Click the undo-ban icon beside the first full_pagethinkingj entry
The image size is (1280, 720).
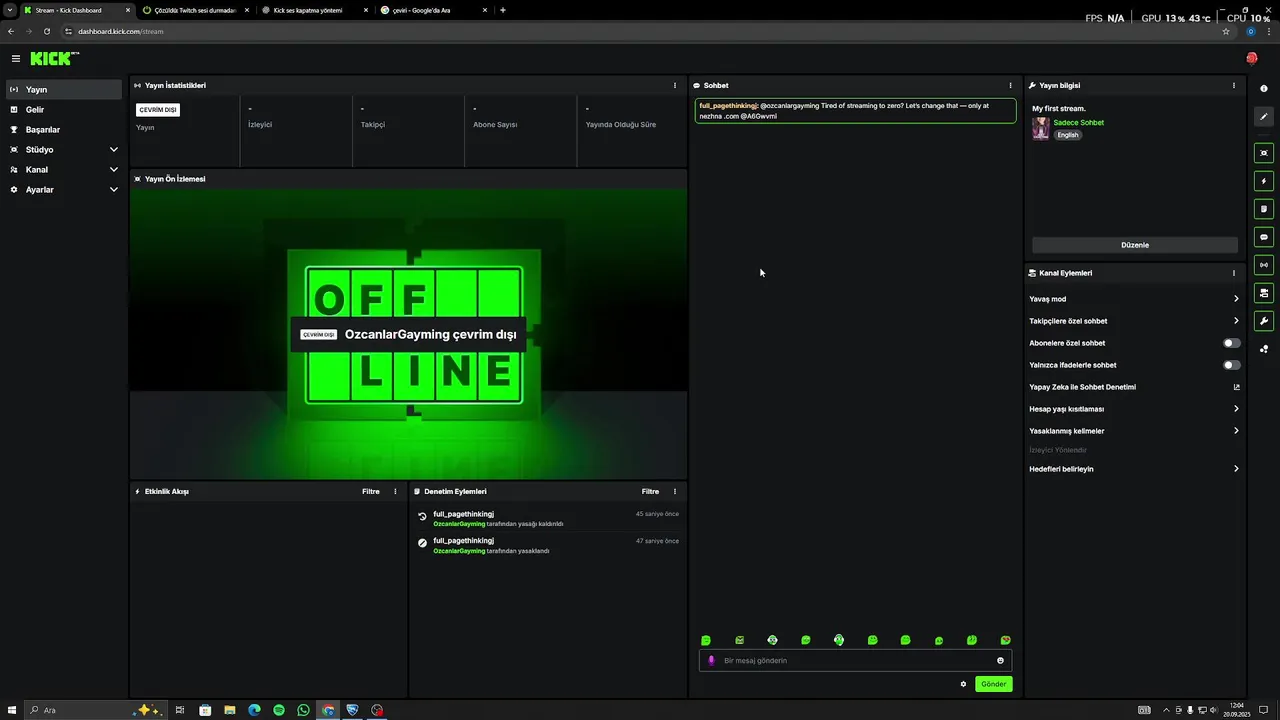point(422,517)
